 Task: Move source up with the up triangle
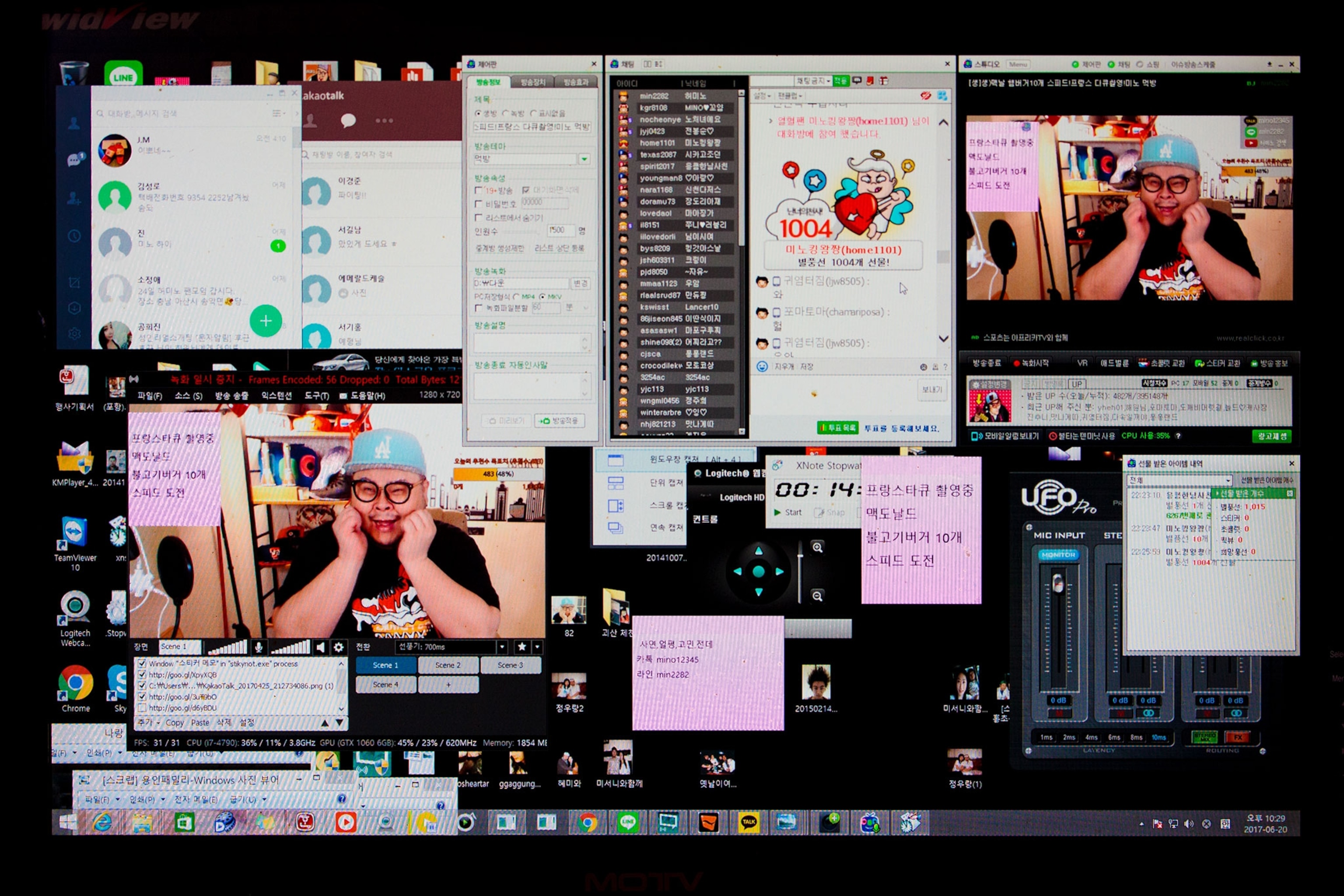tap(325, 723)
